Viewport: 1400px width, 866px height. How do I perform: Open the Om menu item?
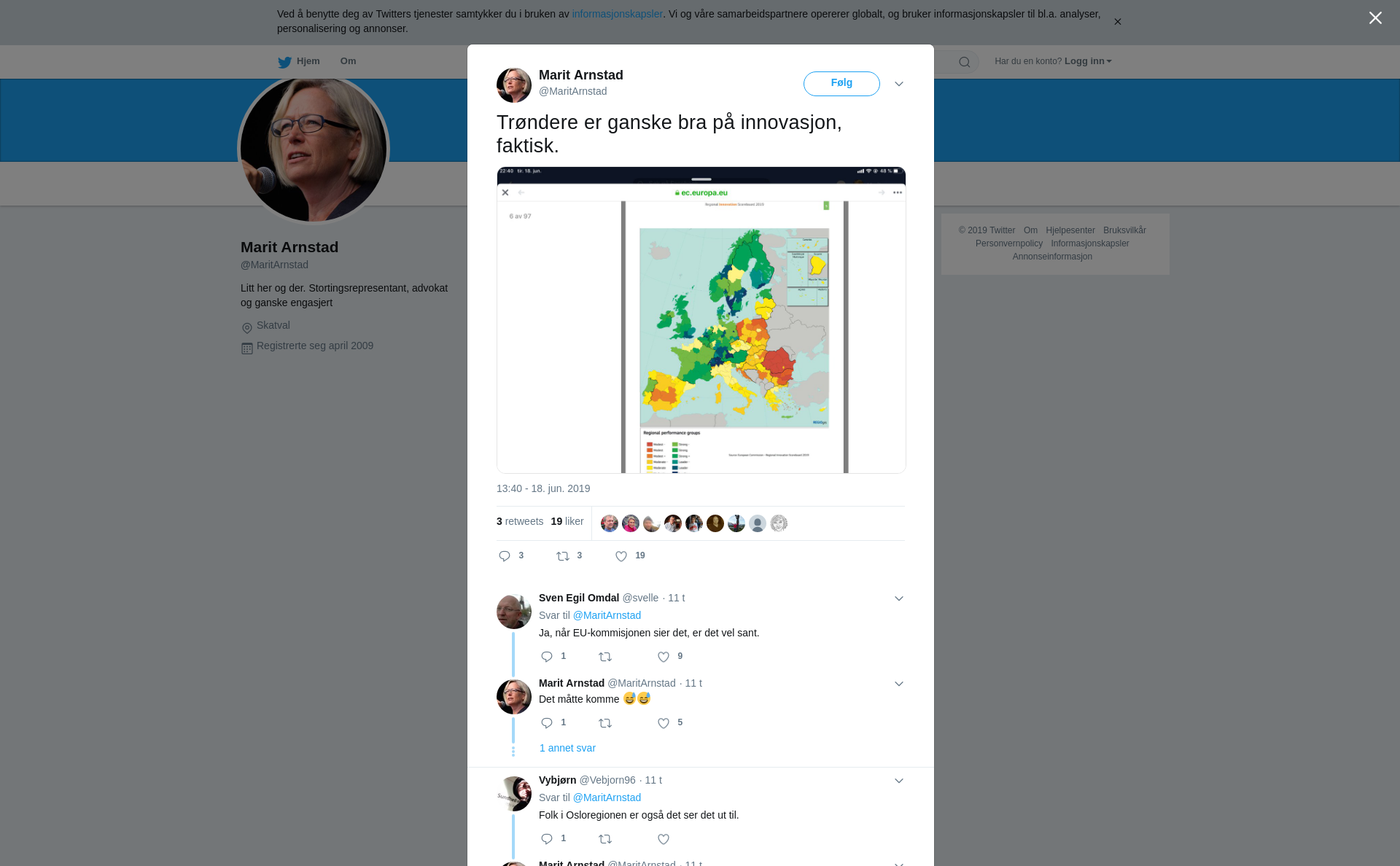(349, 61)
